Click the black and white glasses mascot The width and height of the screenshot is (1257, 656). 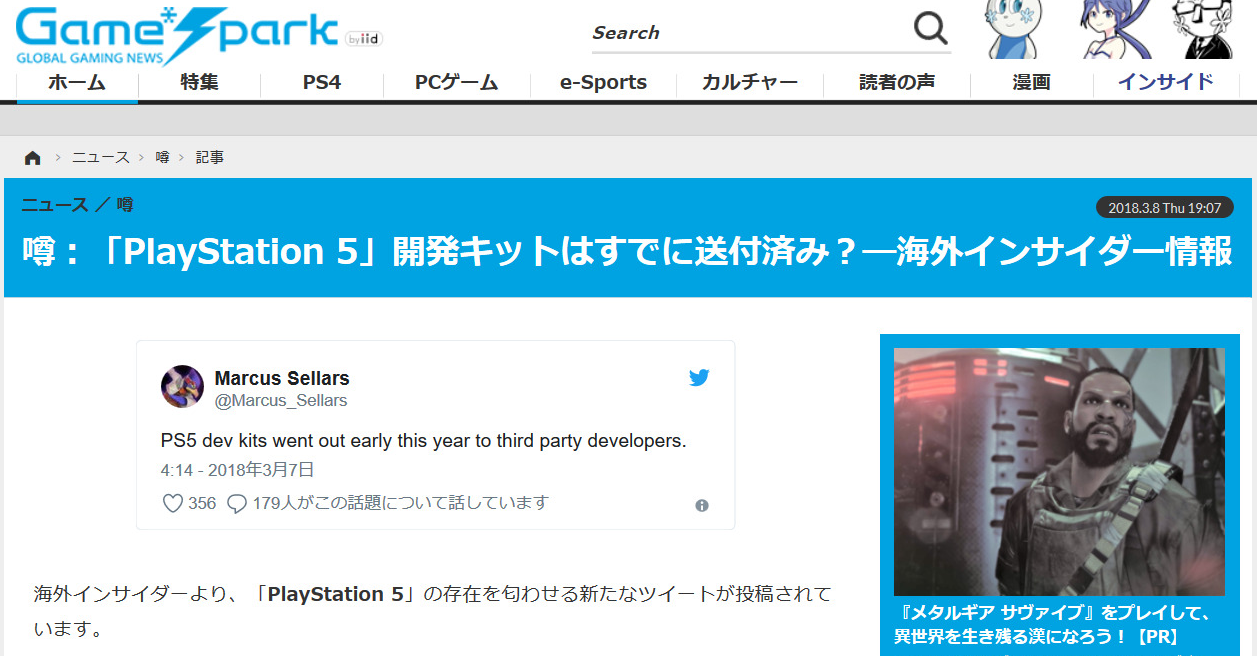(1207, 28)
